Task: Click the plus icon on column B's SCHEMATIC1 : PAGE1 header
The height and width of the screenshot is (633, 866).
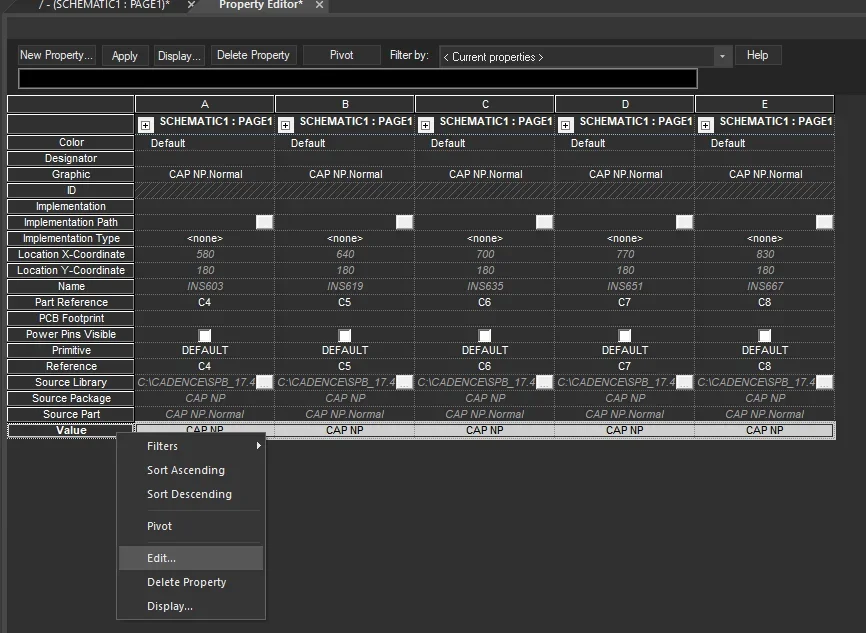Action: (285, 124)
